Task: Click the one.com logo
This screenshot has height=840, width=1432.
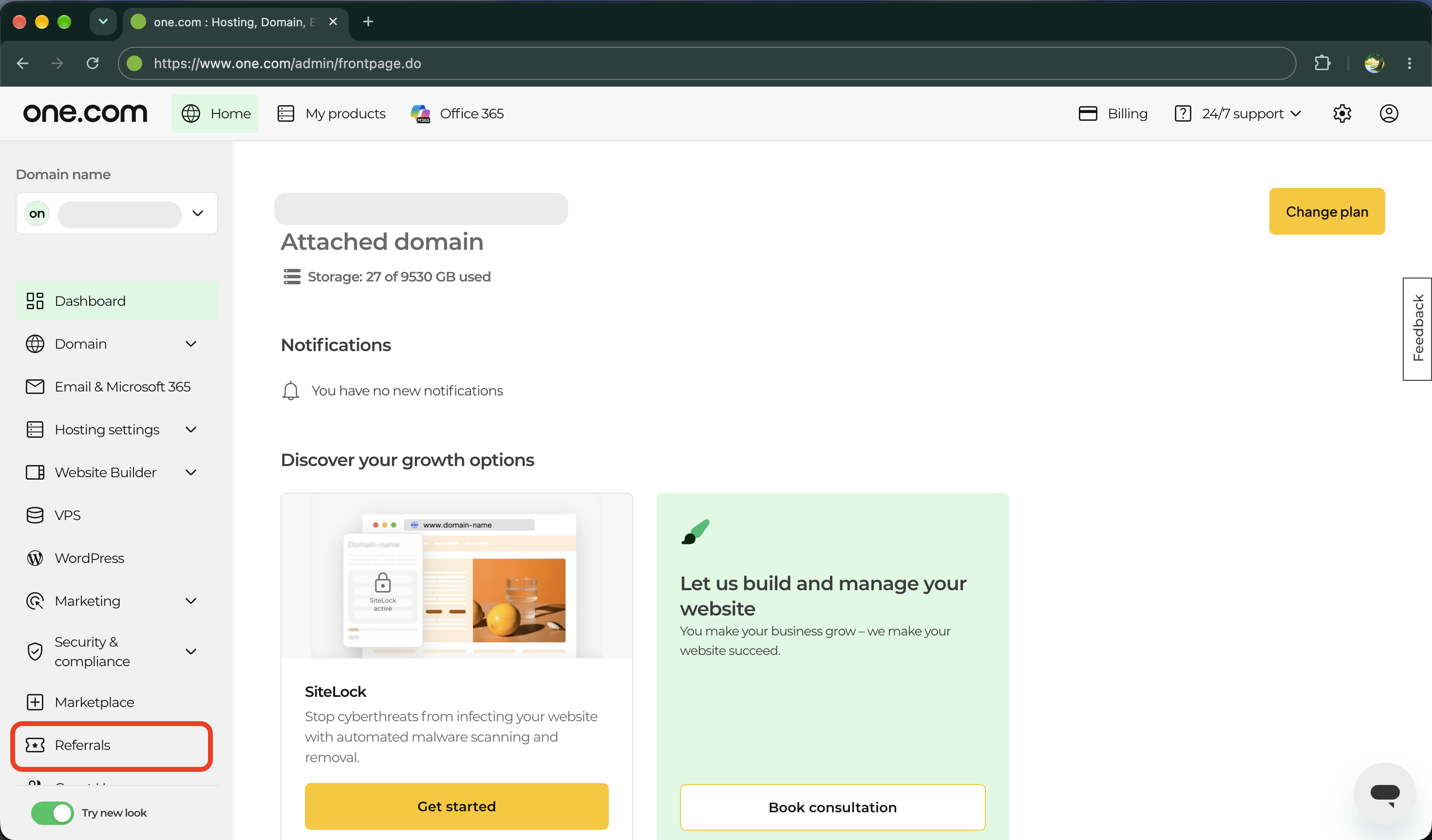Action: point(85,113)
